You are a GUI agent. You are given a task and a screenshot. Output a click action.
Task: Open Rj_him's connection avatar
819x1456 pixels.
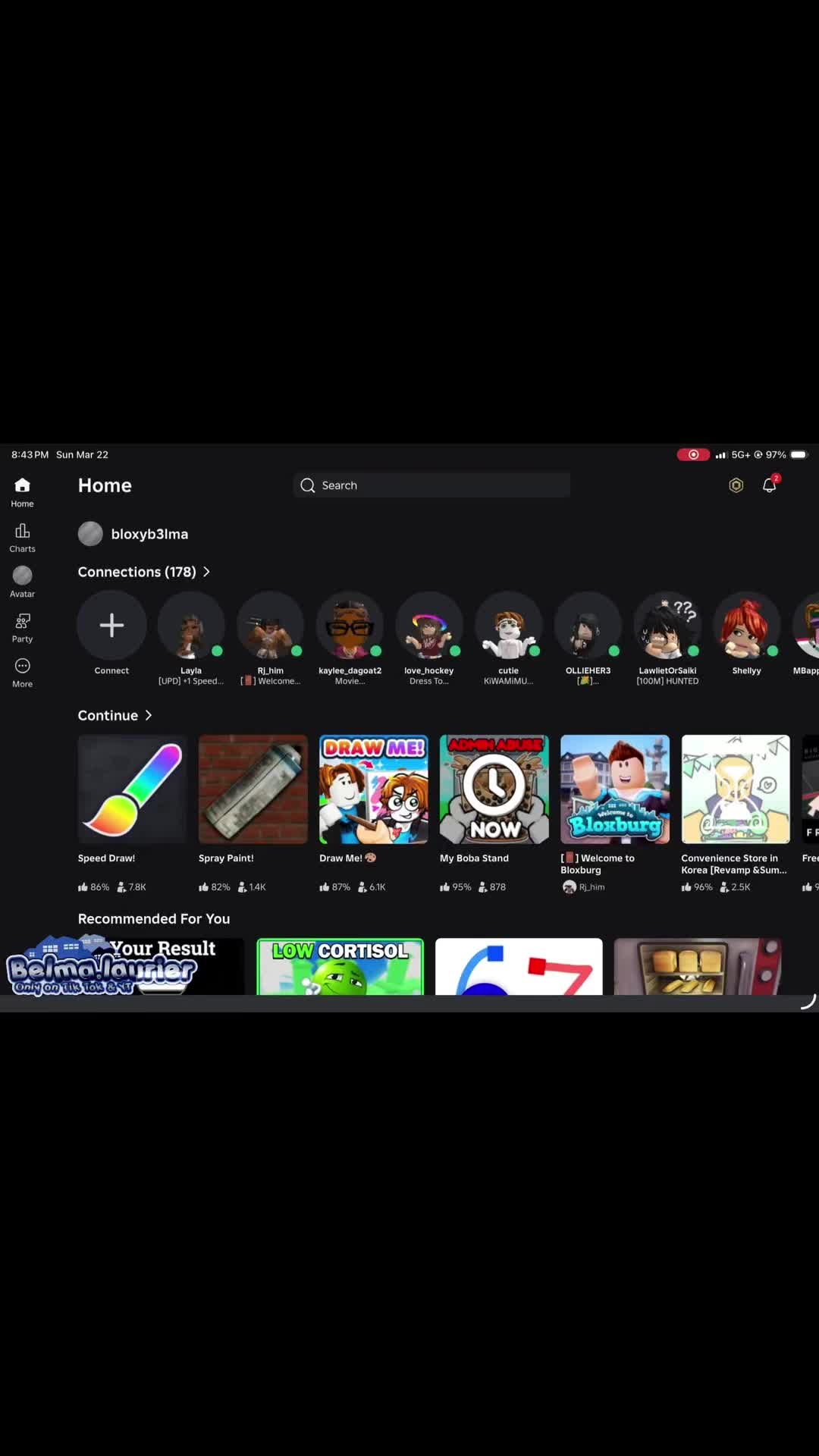[x=271, y=625]
